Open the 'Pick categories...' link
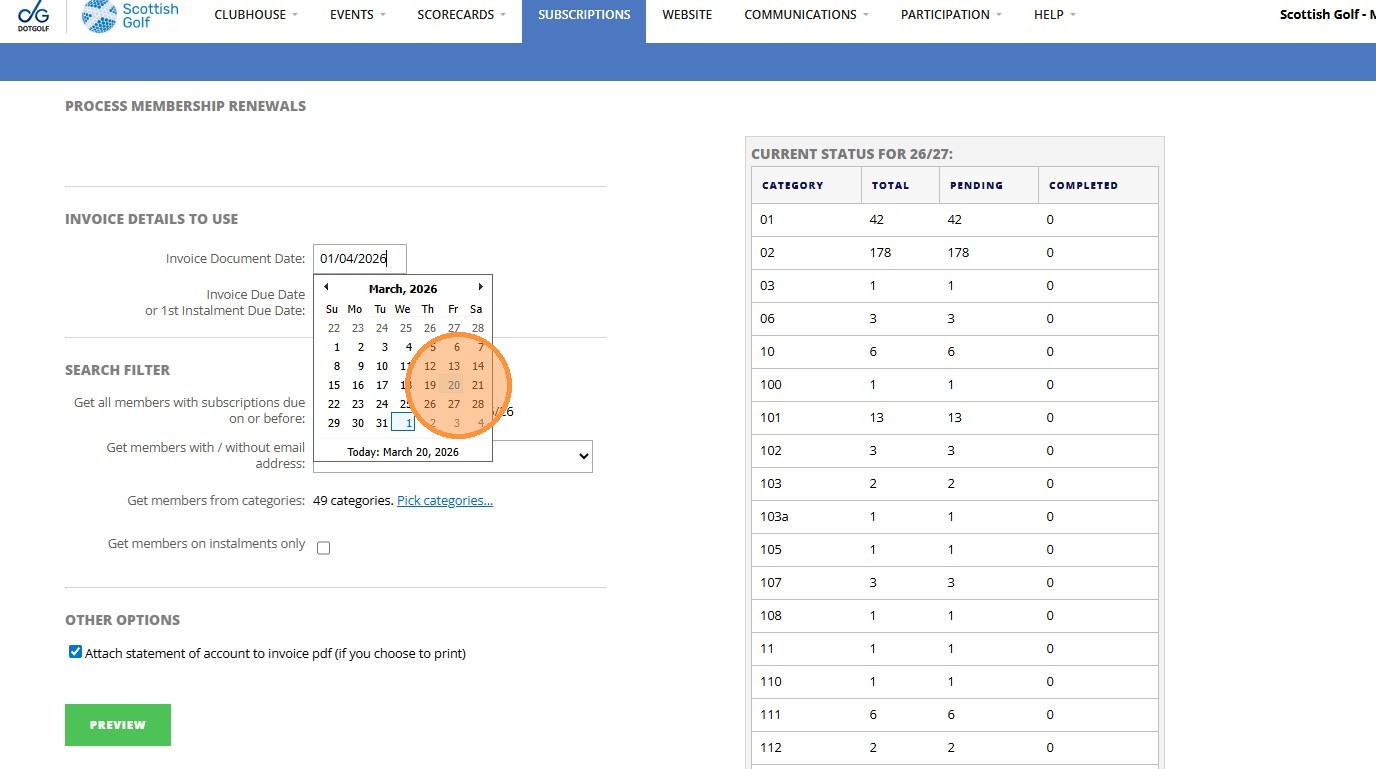 [445, 500]
